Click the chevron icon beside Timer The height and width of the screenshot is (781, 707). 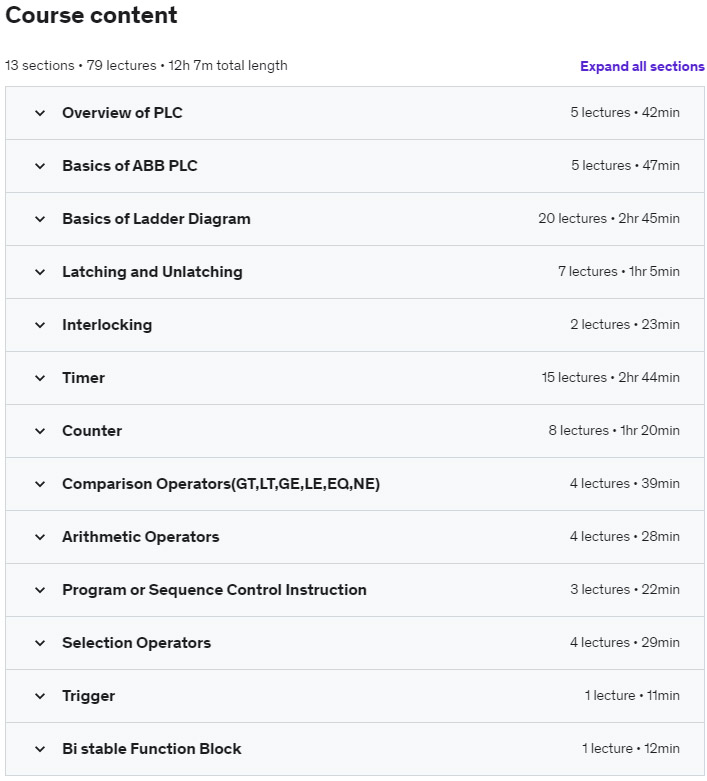point(40,378)
